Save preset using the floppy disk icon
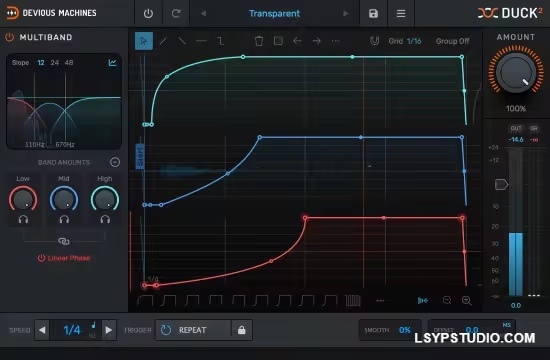The image size is (550, 360). 373,14
